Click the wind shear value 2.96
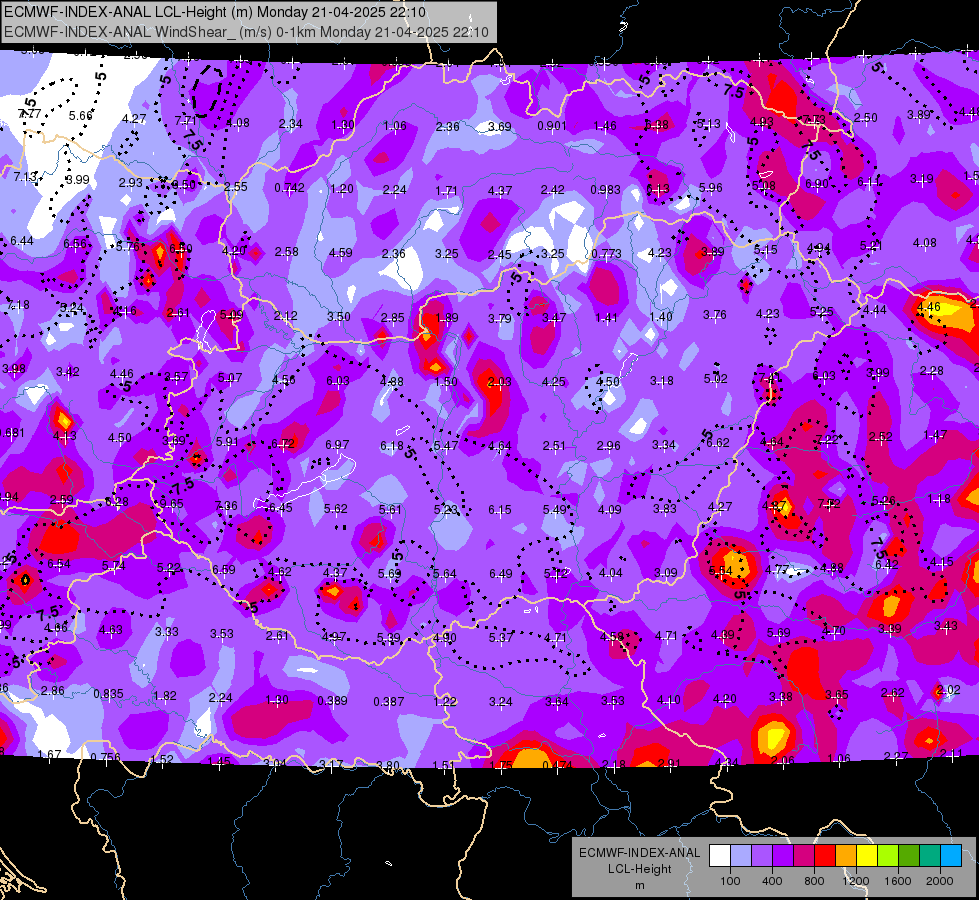This screenshot has width=979, height=900. [x=609, y=446]
